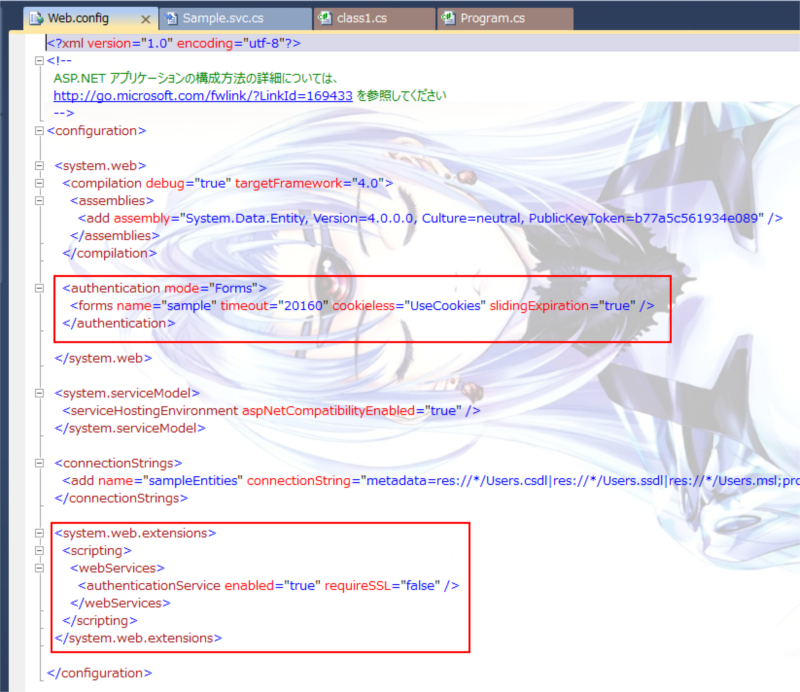The image size is (800, 692).
Task: Open the go.microsoft.com fwlink URL
Action: tap(203, 95)
